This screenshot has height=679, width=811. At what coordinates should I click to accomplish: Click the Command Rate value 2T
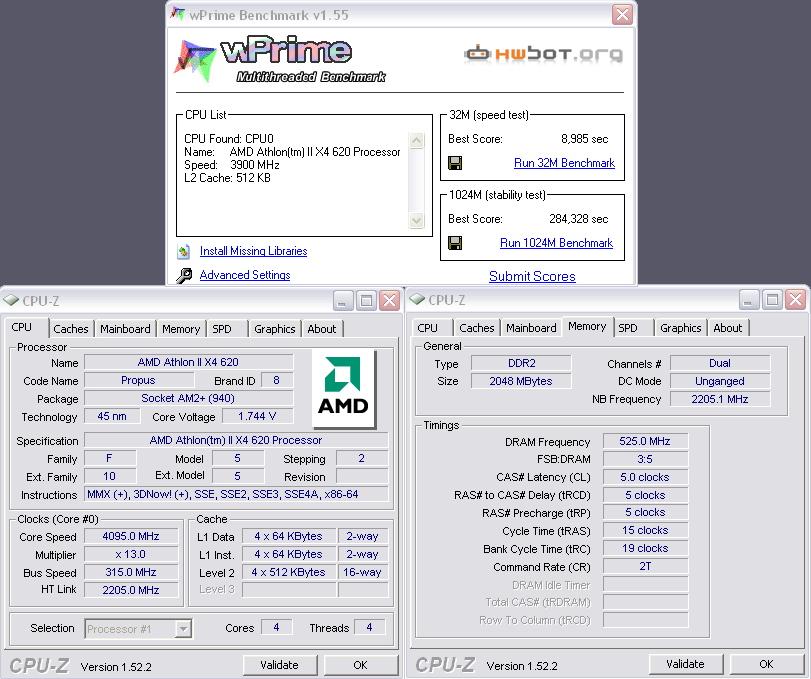645,566
